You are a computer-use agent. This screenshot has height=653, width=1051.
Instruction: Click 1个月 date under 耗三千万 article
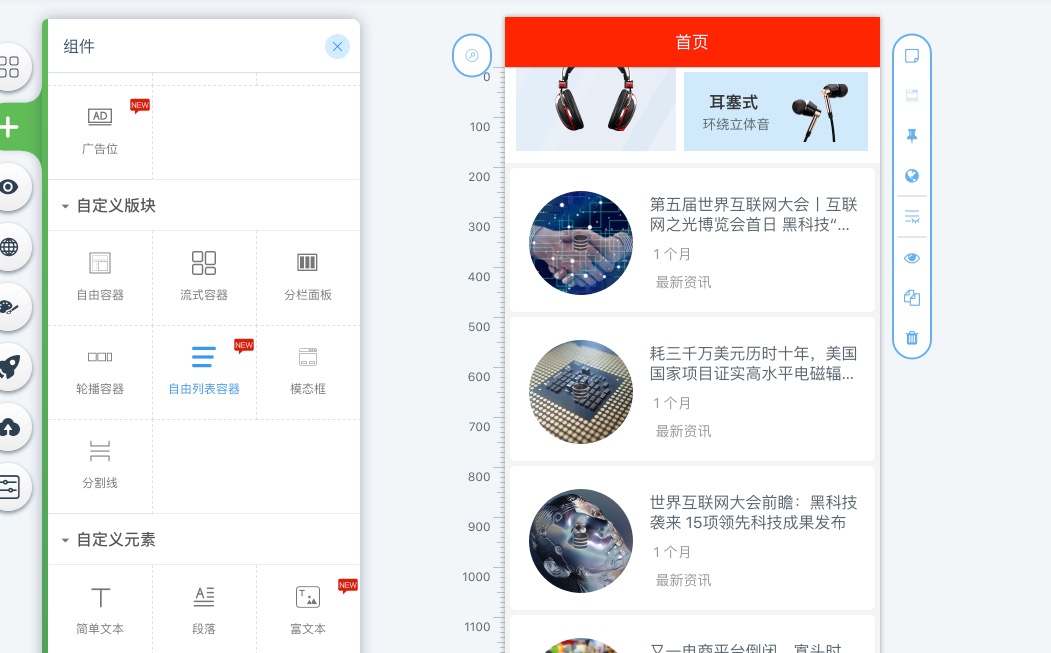point(672,403)
